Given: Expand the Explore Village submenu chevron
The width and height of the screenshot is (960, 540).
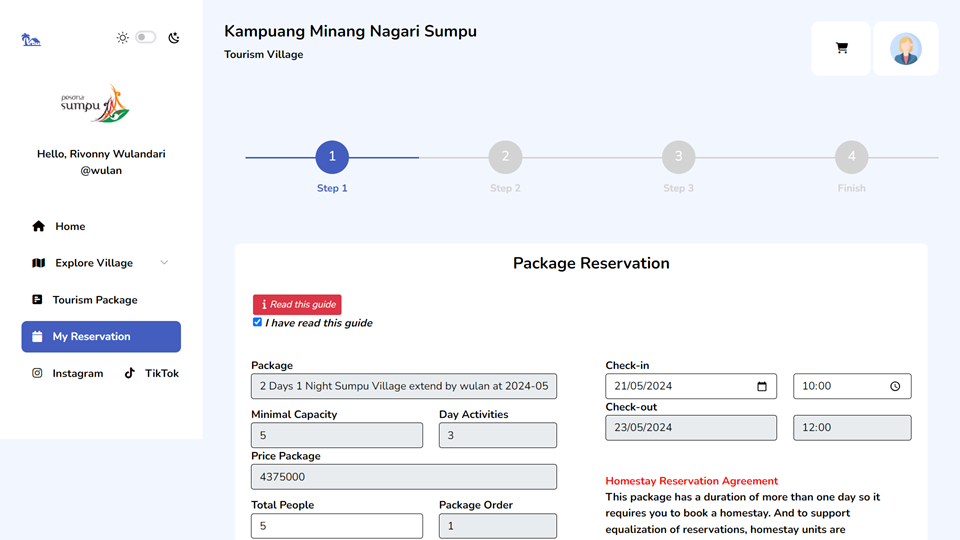Looking at the screenshot, I should 164,263.
